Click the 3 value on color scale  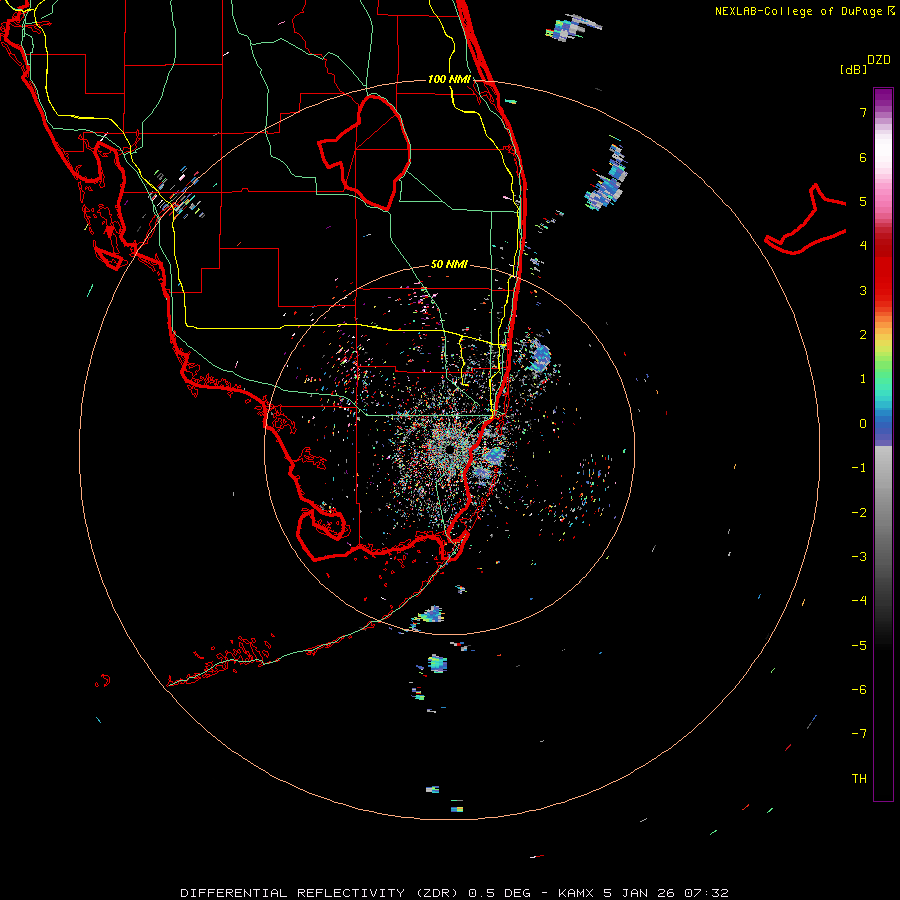point(863,290)
